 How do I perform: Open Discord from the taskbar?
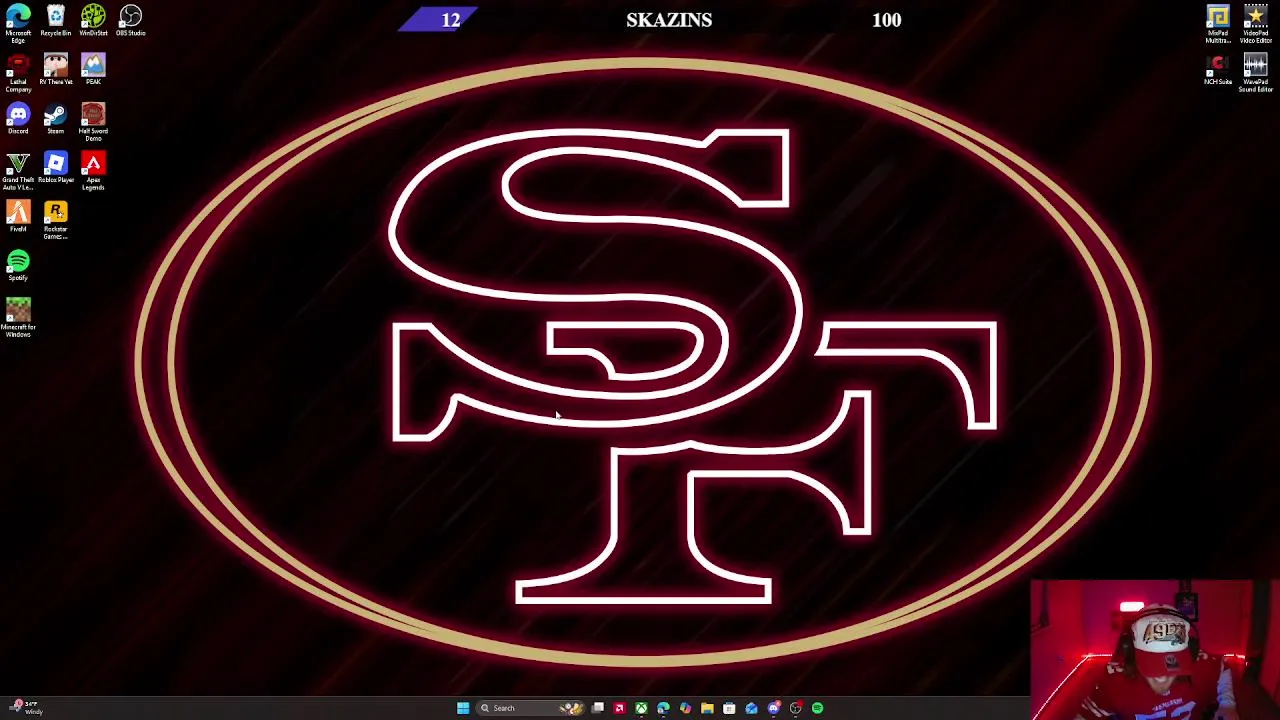tap(773, 708)
